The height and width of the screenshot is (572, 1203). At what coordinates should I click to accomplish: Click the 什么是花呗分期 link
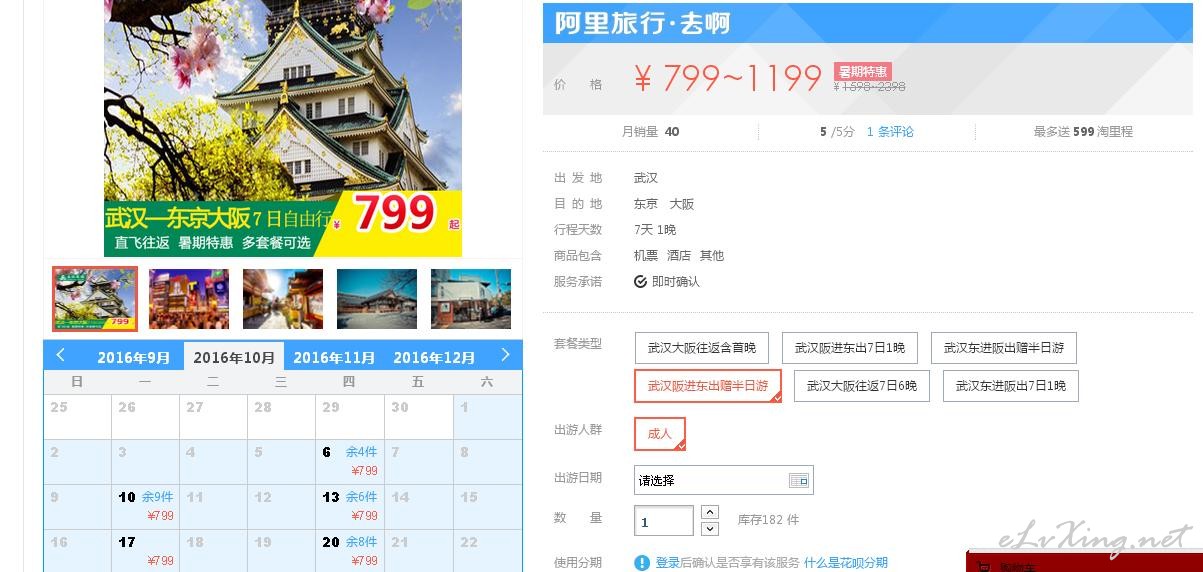pos(846,563)
